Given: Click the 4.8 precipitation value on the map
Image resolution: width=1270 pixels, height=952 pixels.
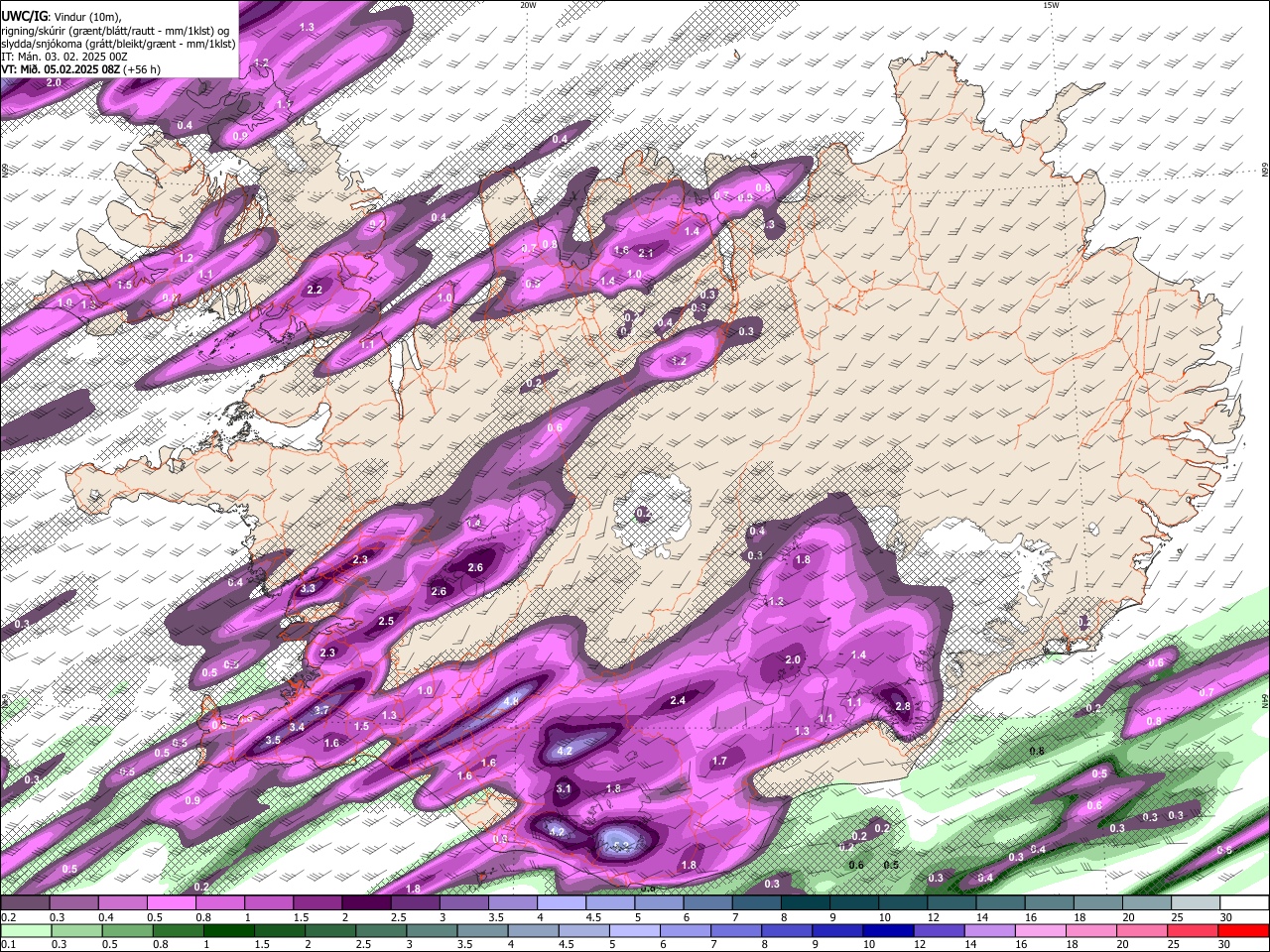Looking at the screenshot, I should click(512, 701).
